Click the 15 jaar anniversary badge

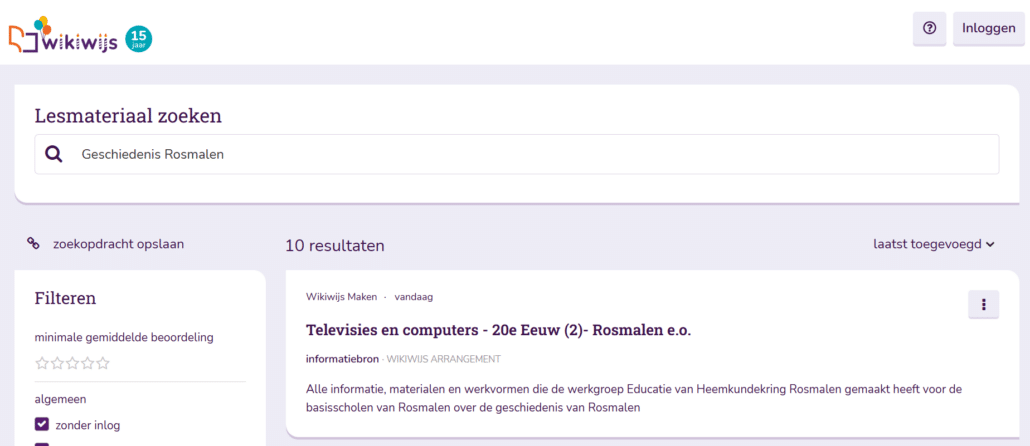click(139, 39)
